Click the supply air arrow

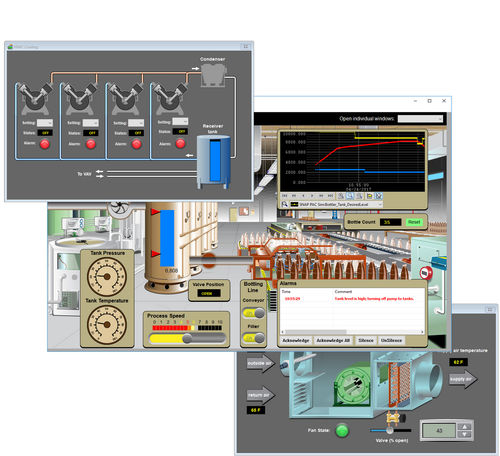(463, 379)
